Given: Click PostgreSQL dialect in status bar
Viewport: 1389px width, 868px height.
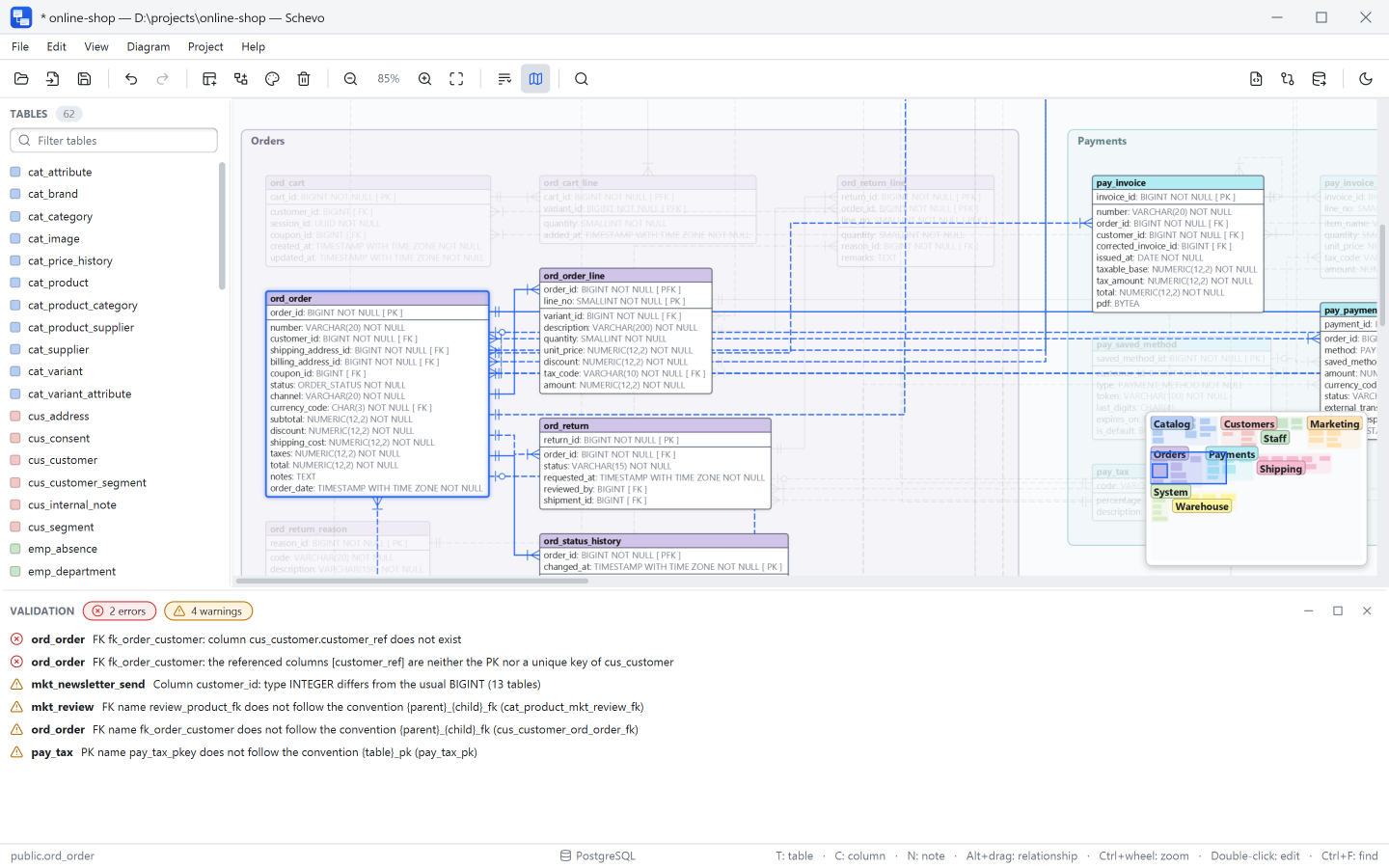Looking at the screenshot, I should 598,855.
